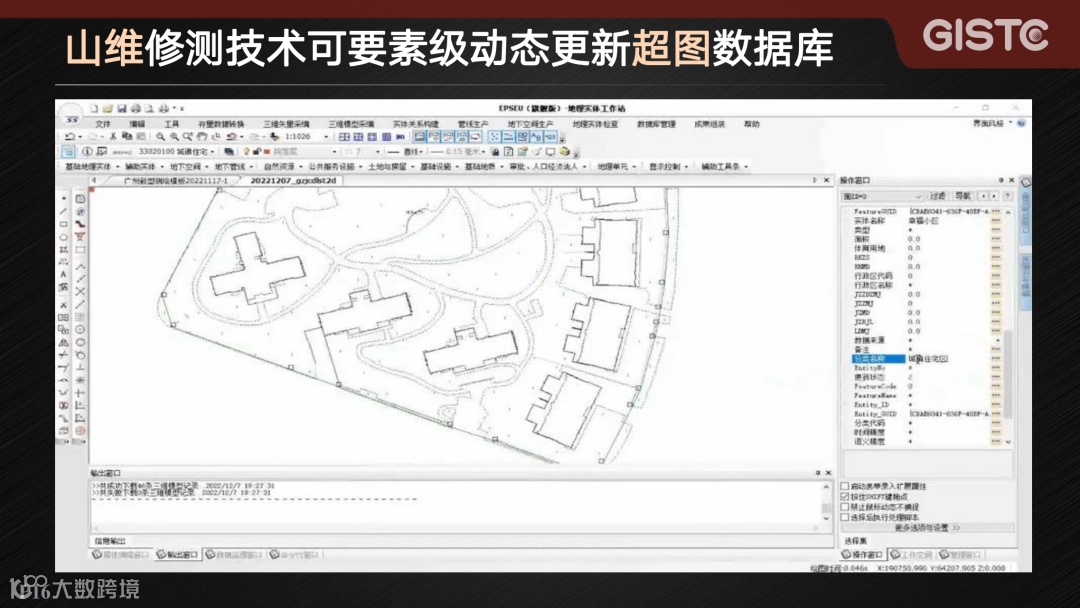Switch to 输出窗口 bottom tab
The image size is (1080, 608).
pyautogui.click(x=178, y=554)
